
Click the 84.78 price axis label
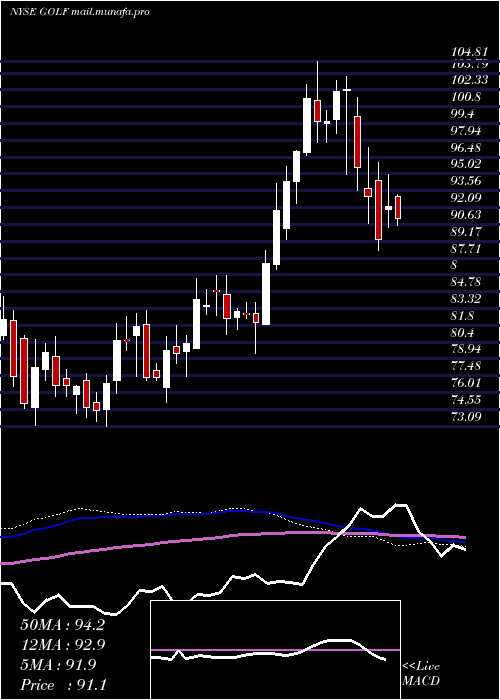466,282
